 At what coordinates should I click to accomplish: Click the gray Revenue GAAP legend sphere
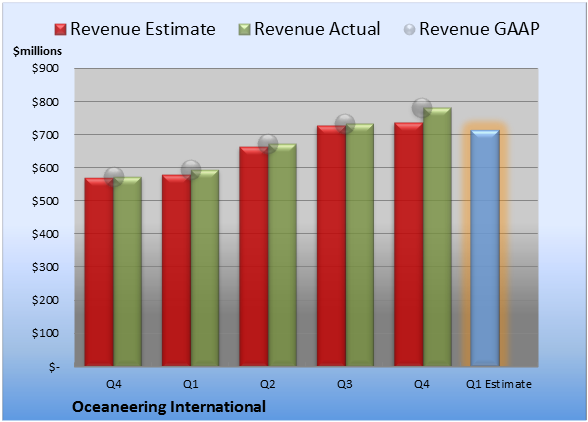click(410, 30)
